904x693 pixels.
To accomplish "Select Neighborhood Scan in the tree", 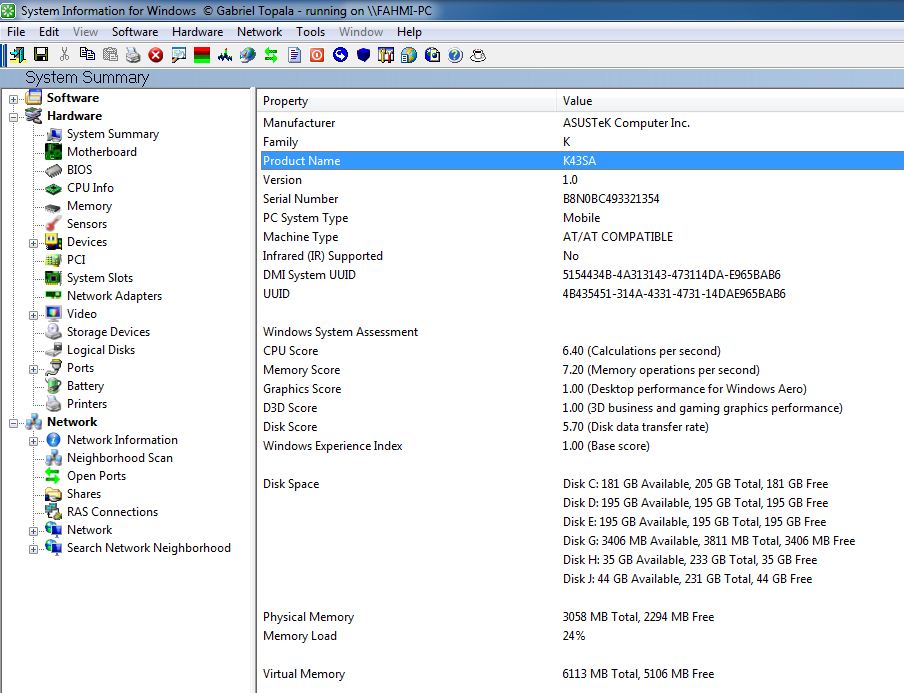I will [120, 458].
